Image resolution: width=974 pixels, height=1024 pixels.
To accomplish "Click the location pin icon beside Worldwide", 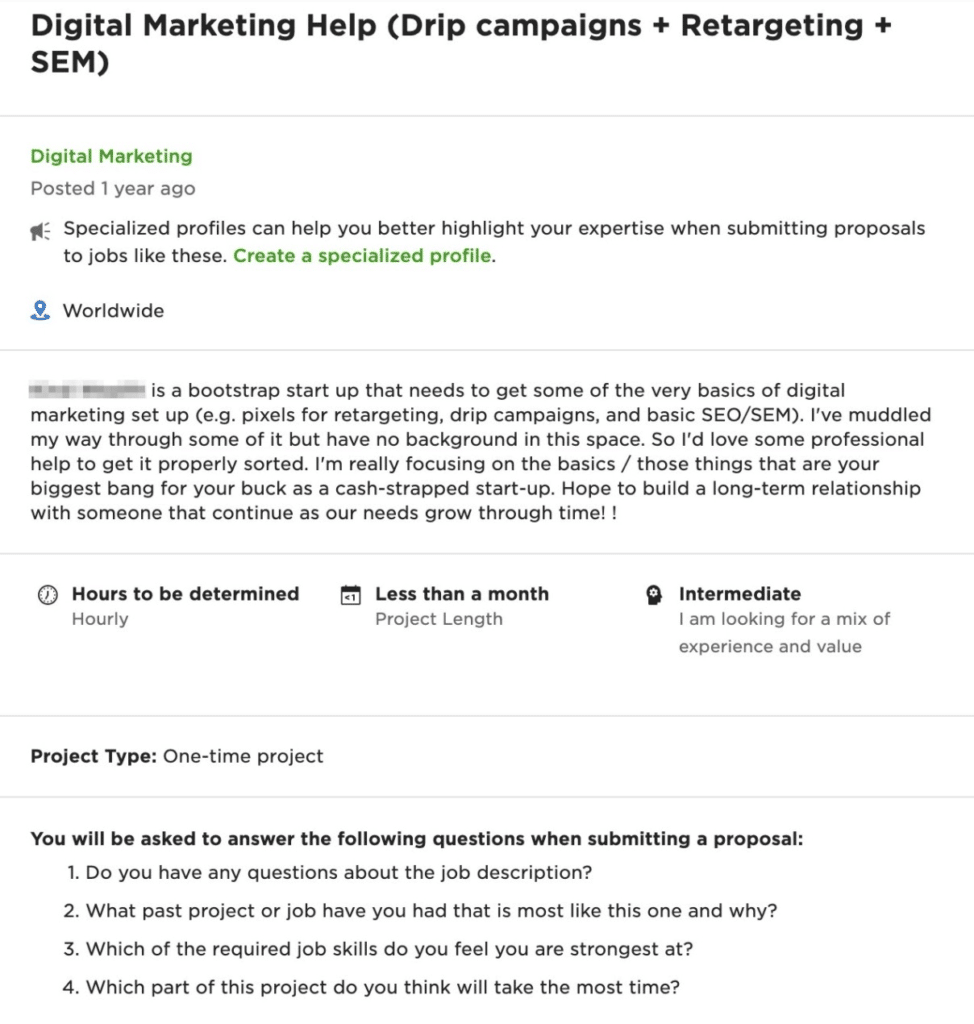I will point(39,310).
